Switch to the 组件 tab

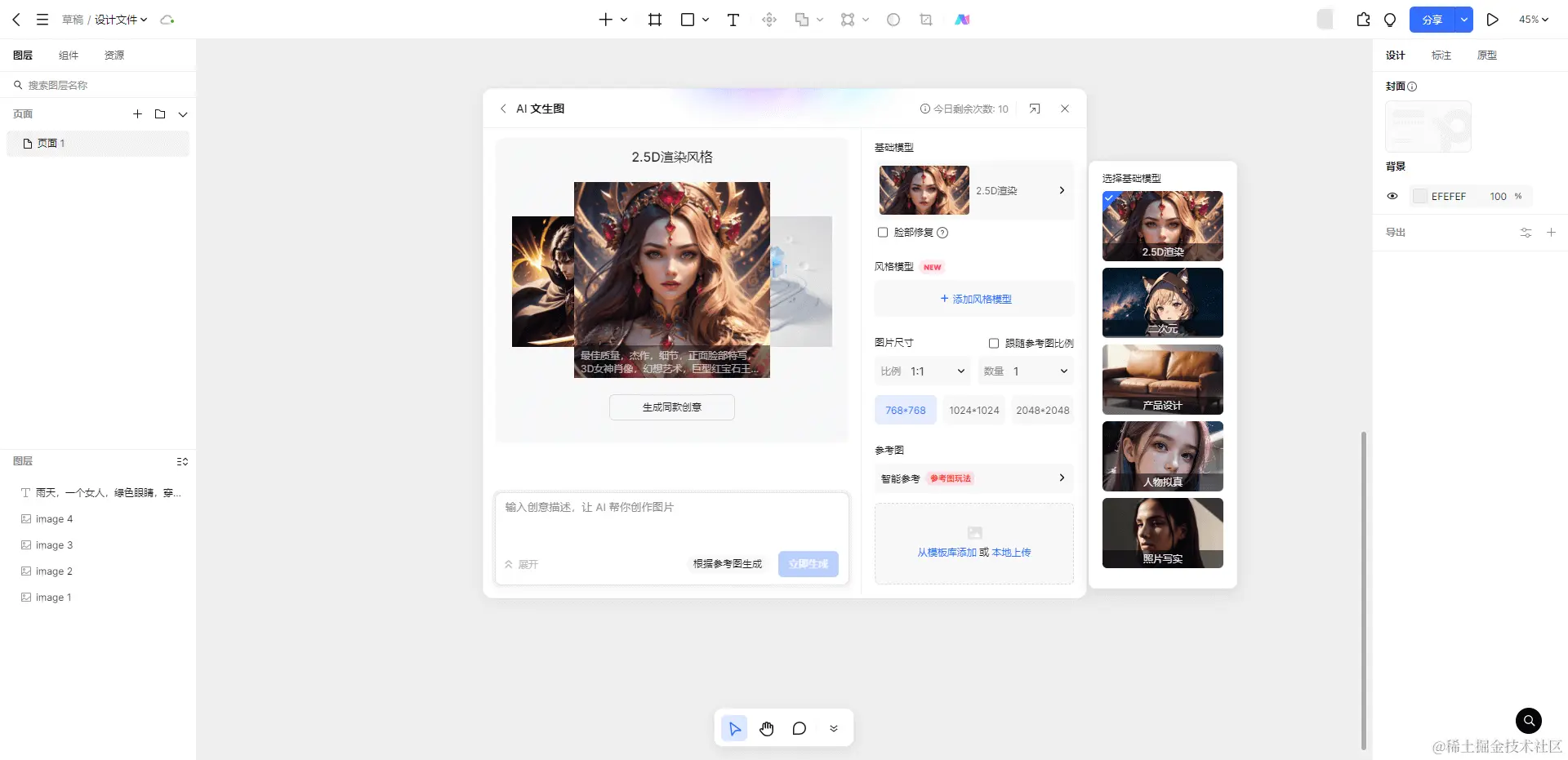click(x=69, y=55)
